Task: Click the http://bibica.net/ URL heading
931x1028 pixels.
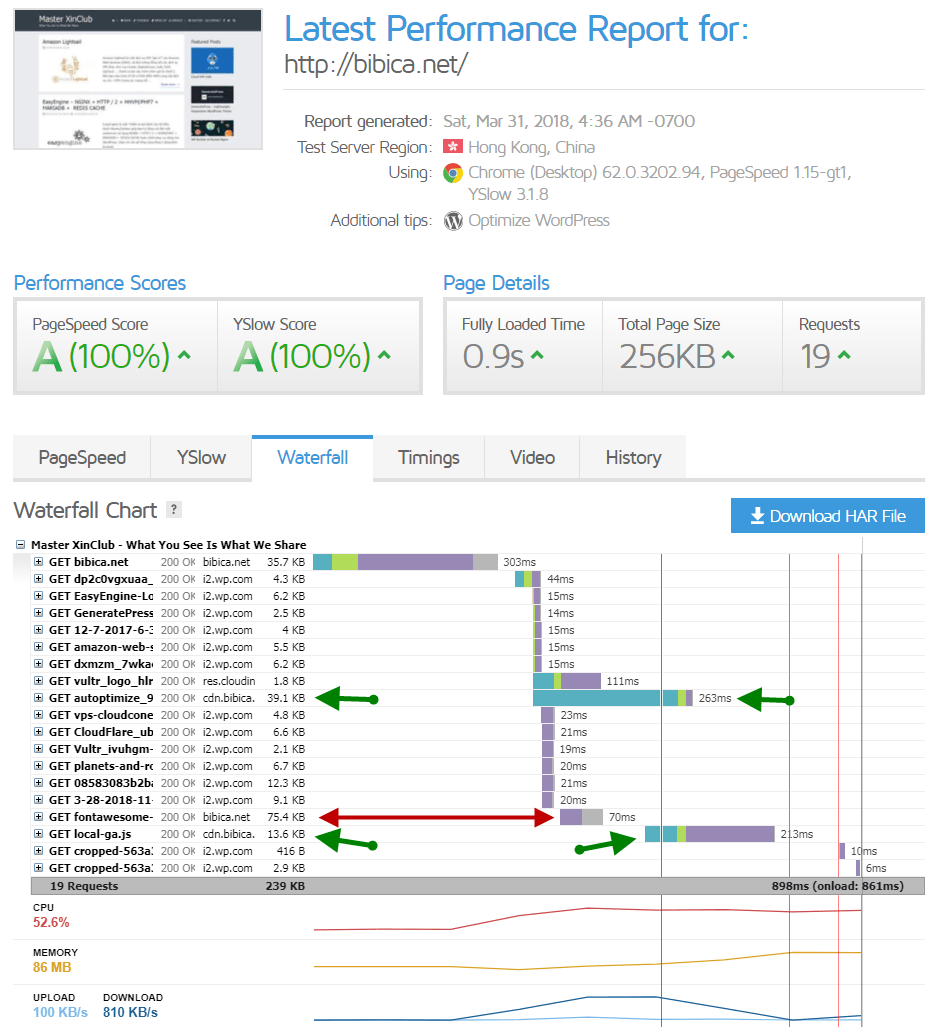Action: tap(376, 64)
